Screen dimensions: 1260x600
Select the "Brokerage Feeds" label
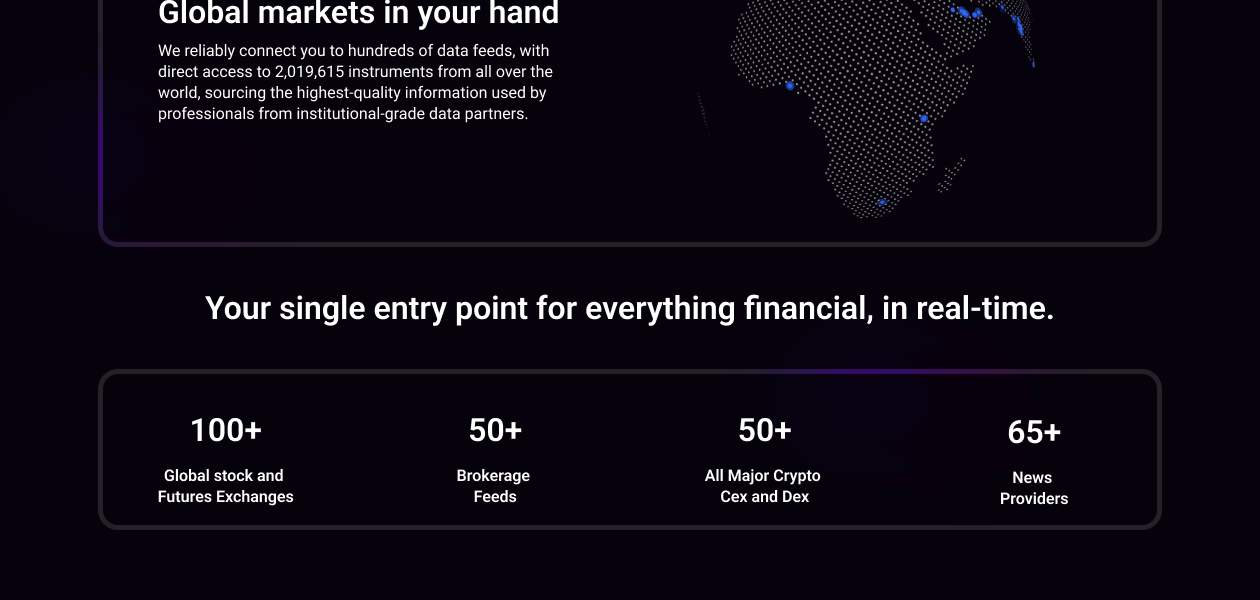click(494, 486)
